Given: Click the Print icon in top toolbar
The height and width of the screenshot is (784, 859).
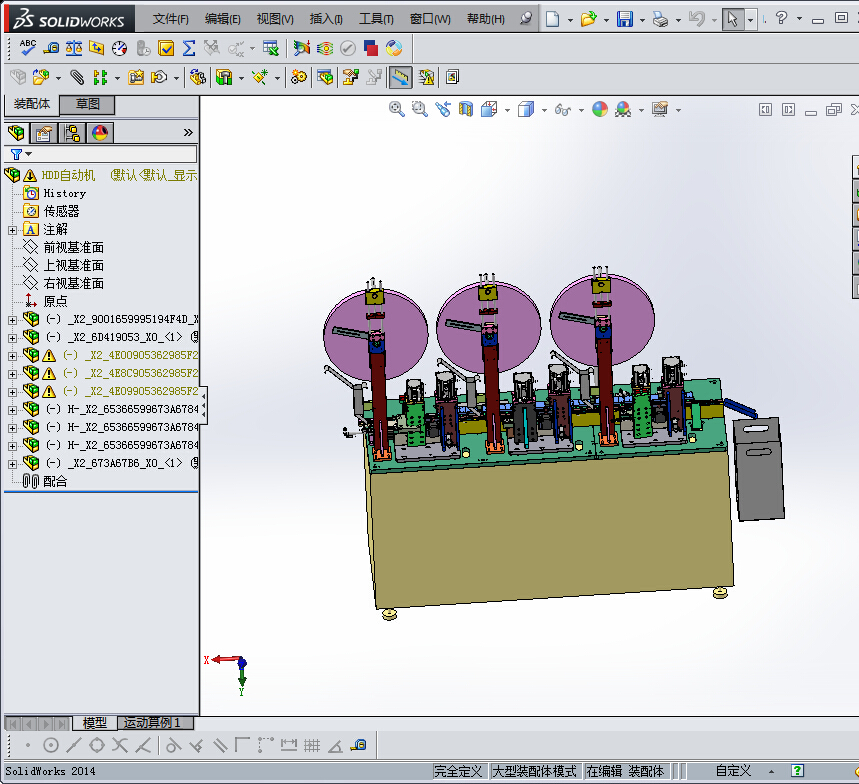Looking at the screenshot, I should pos(659,19).
